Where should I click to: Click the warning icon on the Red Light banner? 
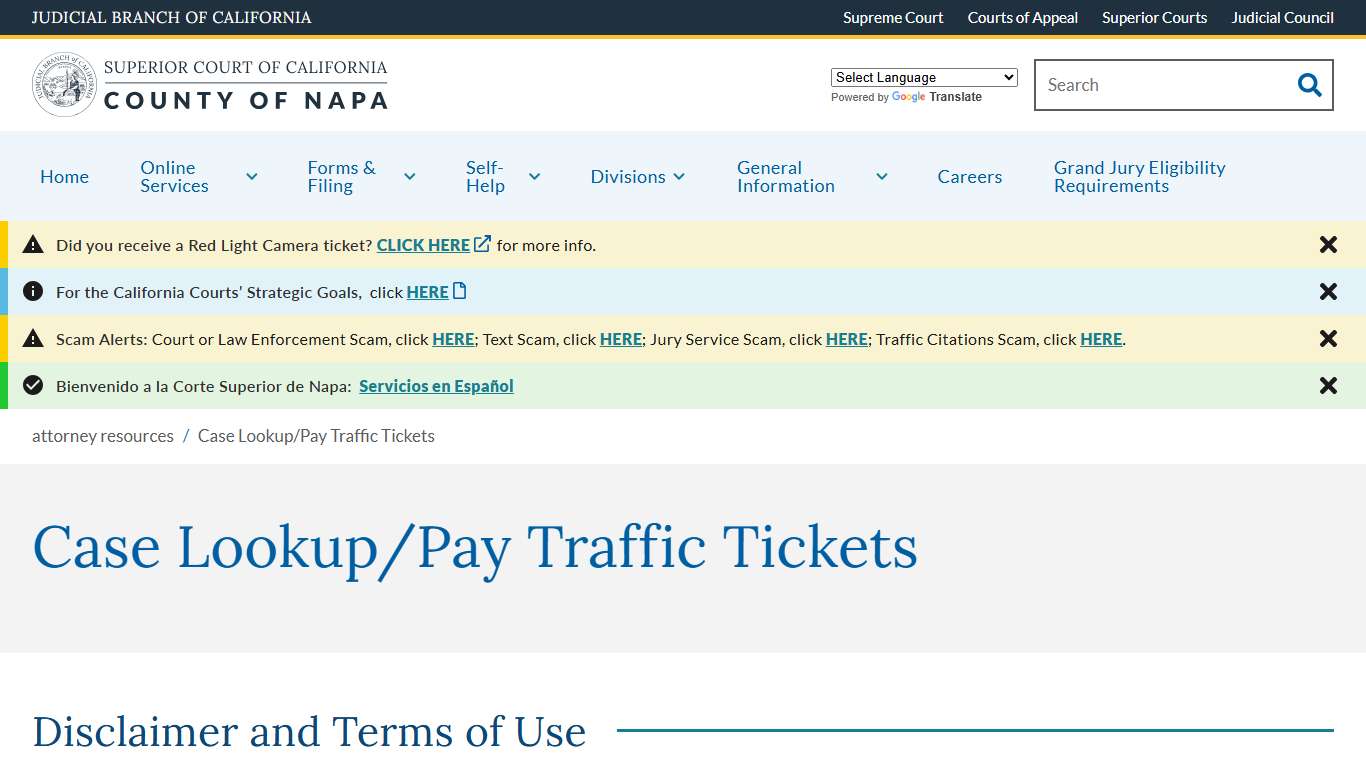33,244
